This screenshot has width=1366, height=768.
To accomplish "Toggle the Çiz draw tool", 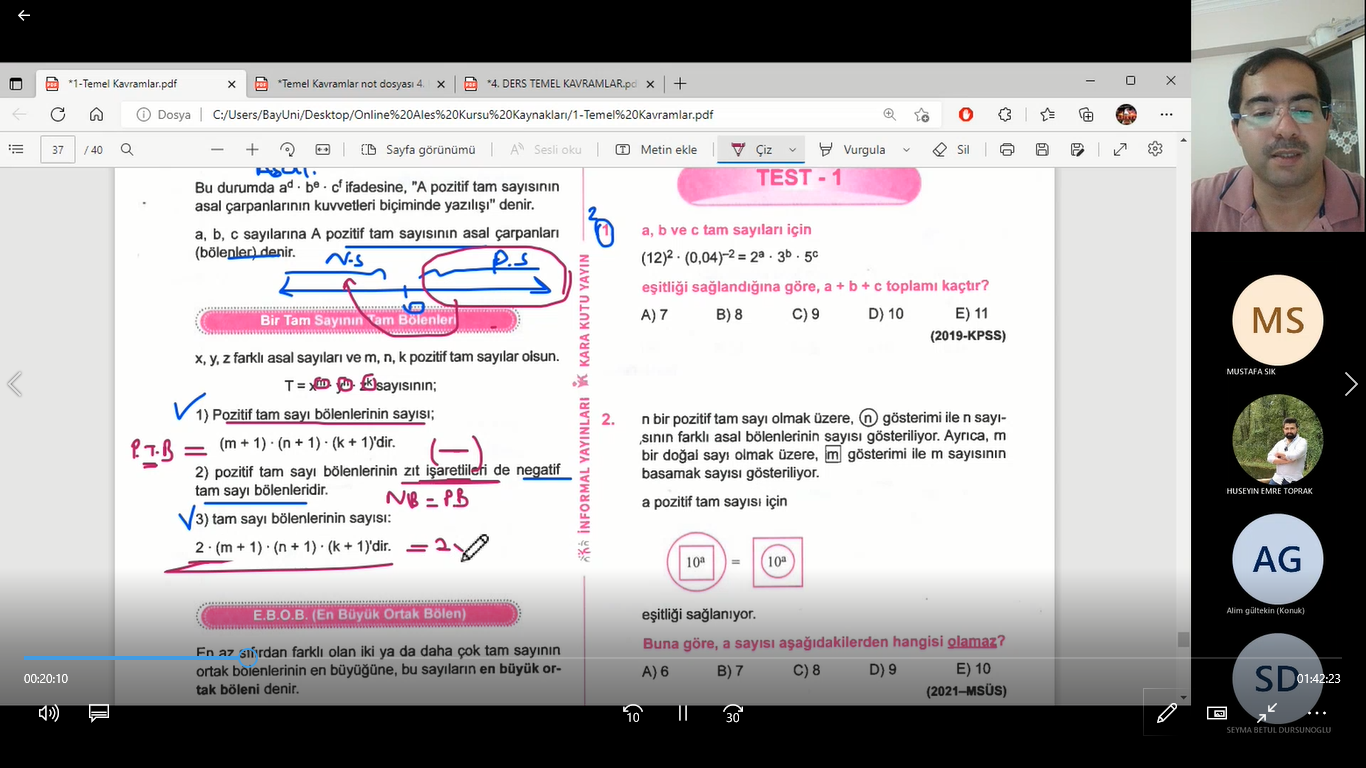I will coord(752,149).
